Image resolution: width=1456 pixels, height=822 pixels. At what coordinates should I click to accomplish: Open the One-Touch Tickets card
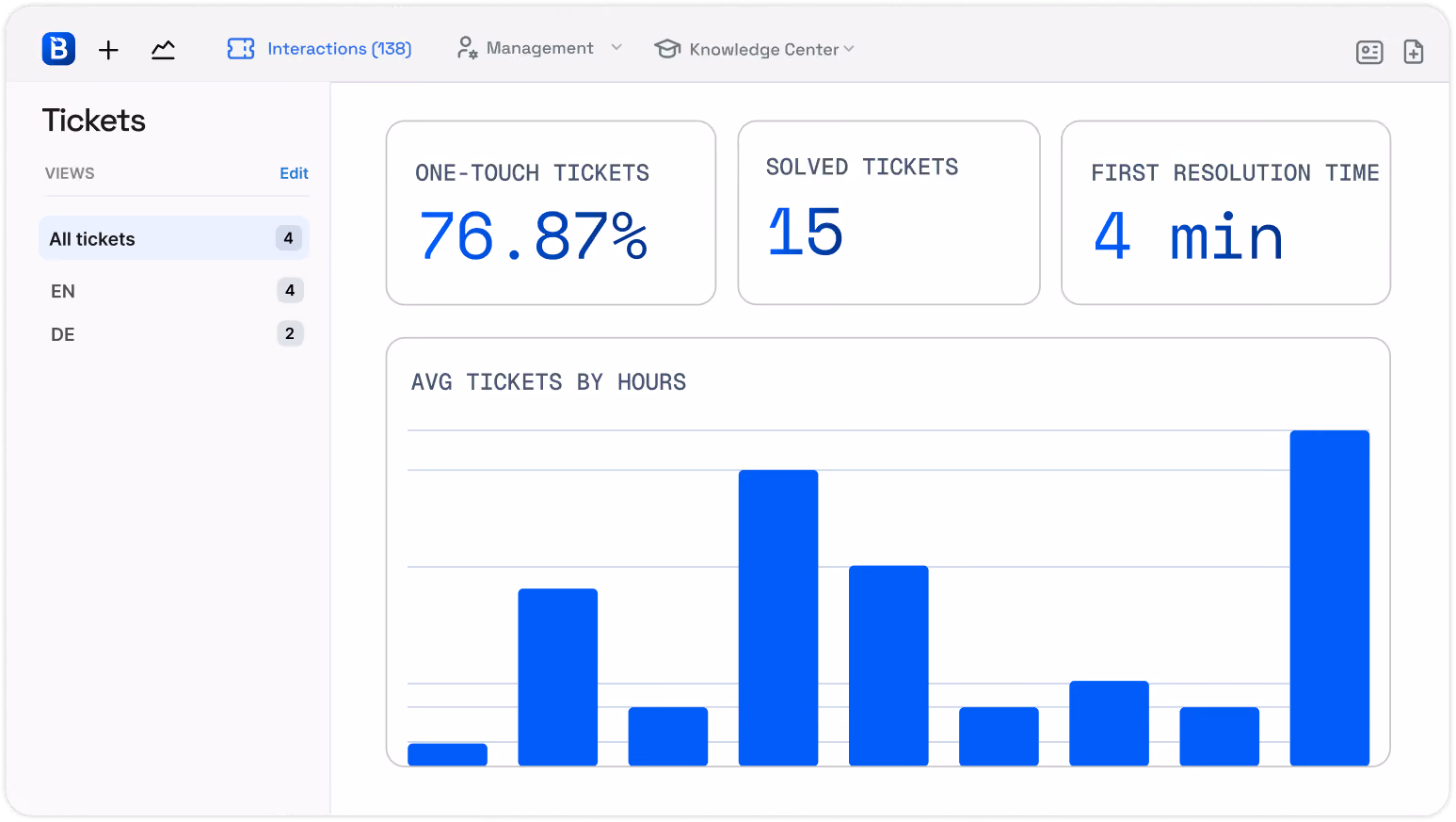tap(551, 213)
